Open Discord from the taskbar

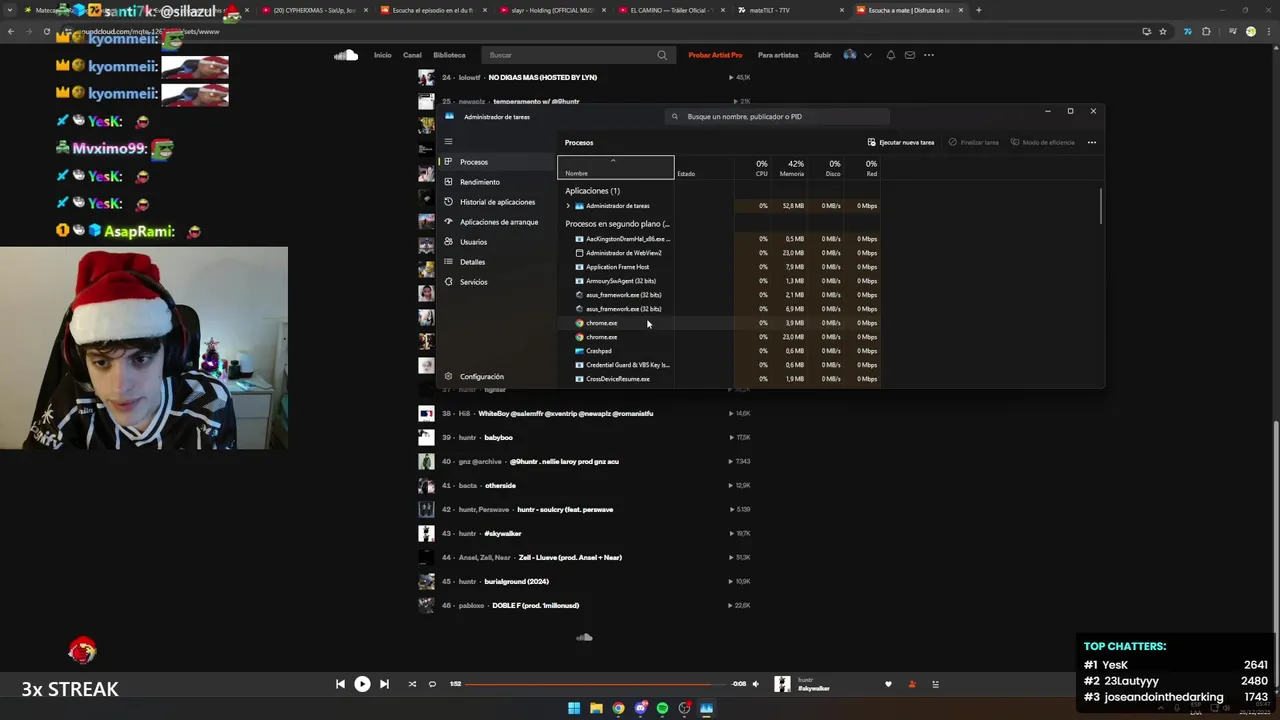pyautogui.click(x=640, y=708)
